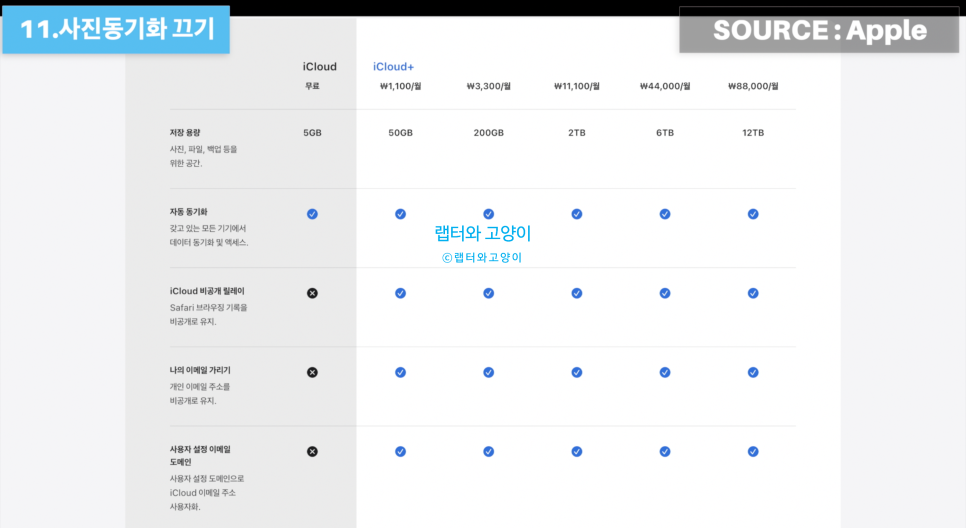The image size is (966, 528).
Task: Click the 사용자 설정 이메일 도메인 row label
Action: coord(200,455)
